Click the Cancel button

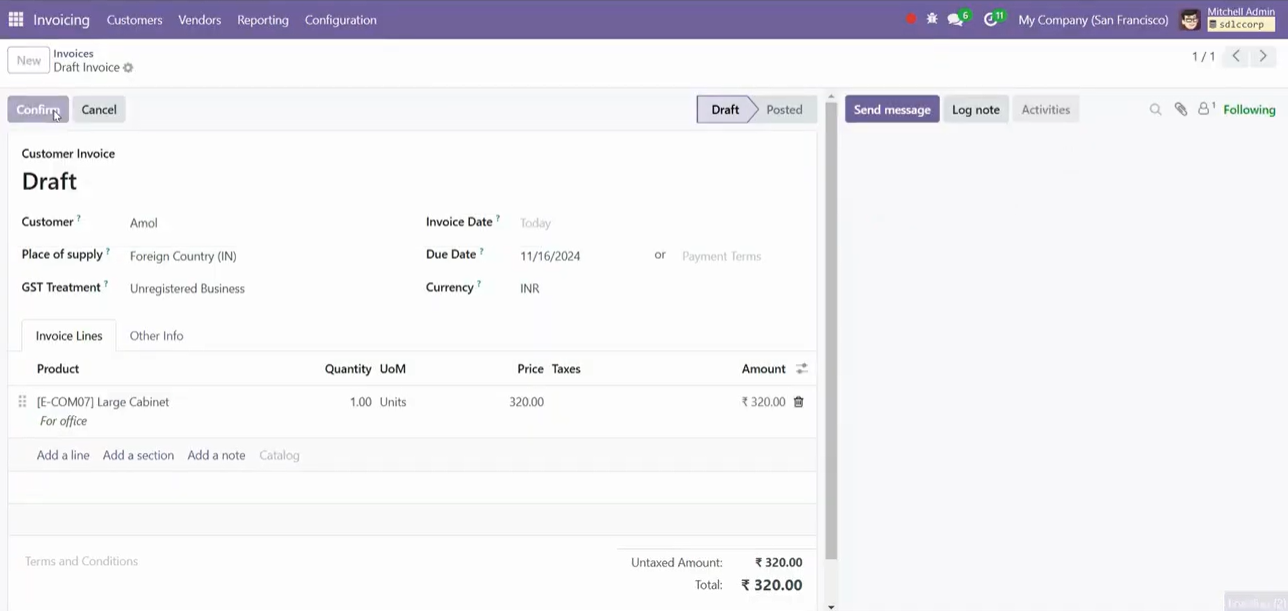(x=99, y=110)
